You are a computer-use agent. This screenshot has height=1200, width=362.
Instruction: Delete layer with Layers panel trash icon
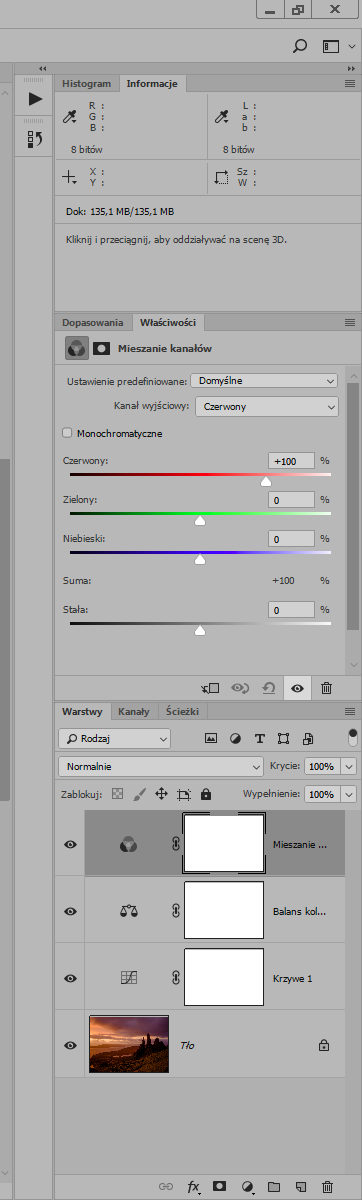click(326, 1187)
